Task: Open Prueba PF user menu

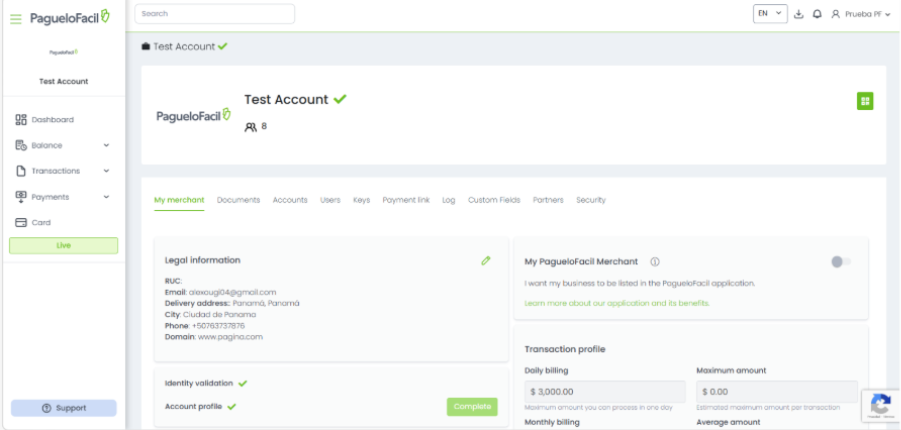Action: pyautogui.click(x=861, y=14)
